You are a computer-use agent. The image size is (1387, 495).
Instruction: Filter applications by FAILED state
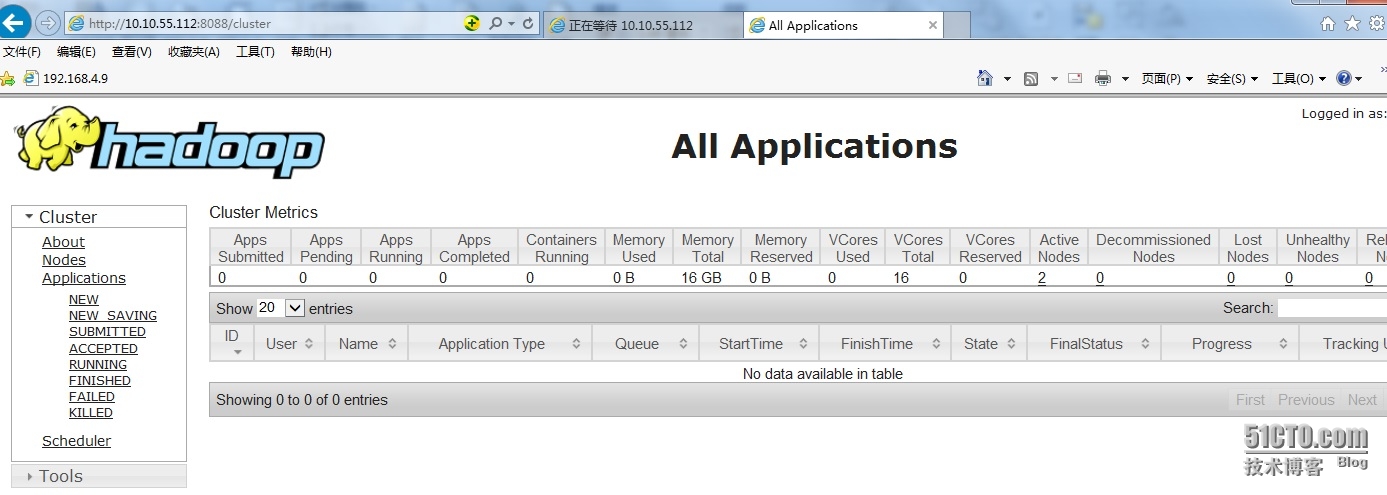pyautogui.click(x=92, y=396)
